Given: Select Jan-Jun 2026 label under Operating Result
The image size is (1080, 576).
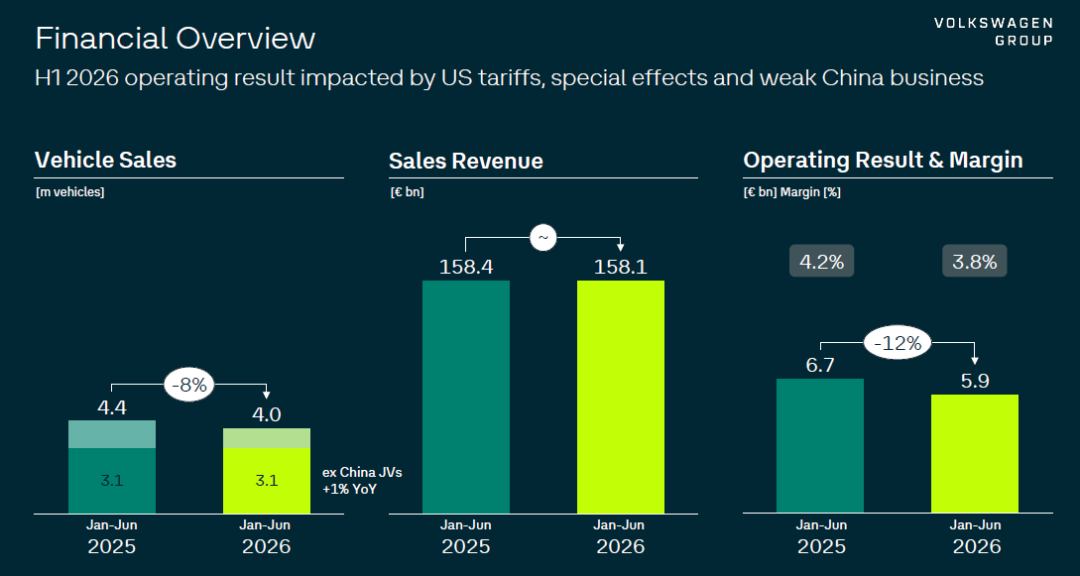Looking at the screenshot, I should point(975,537).
